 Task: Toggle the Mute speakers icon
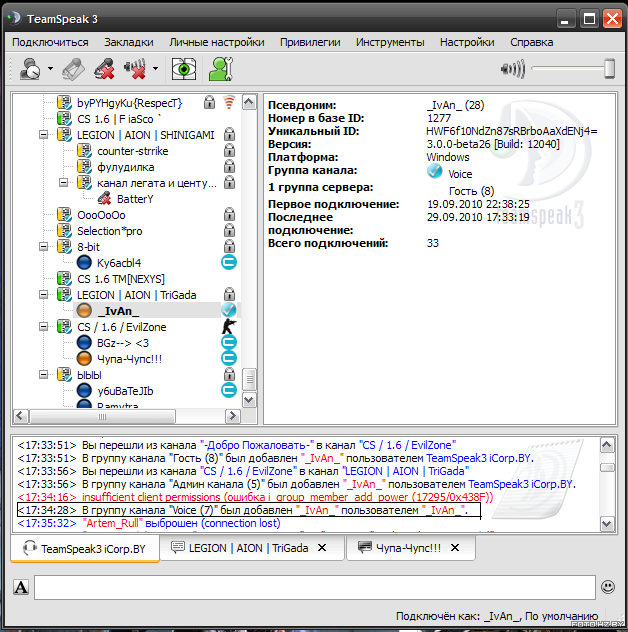point(135,69)
